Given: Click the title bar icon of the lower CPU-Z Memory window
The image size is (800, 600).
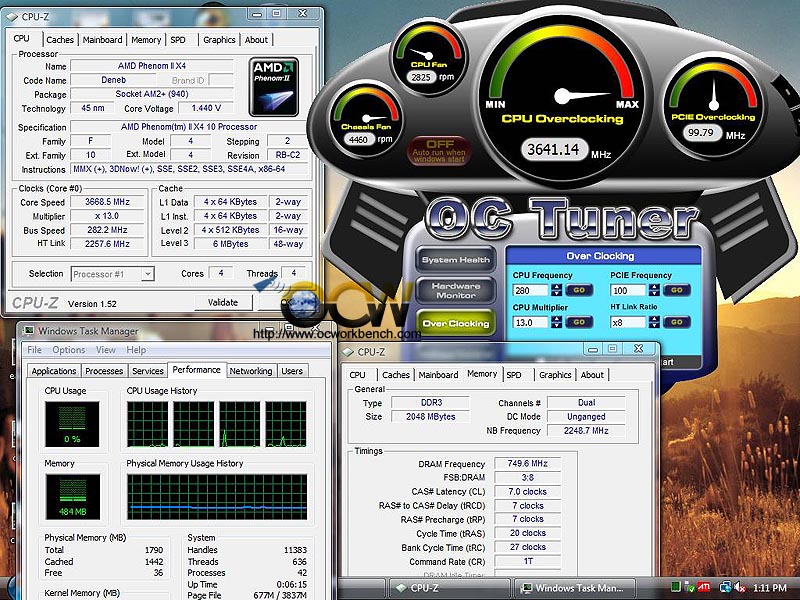Looking at the screenshot, I should (x=348, y=352).
